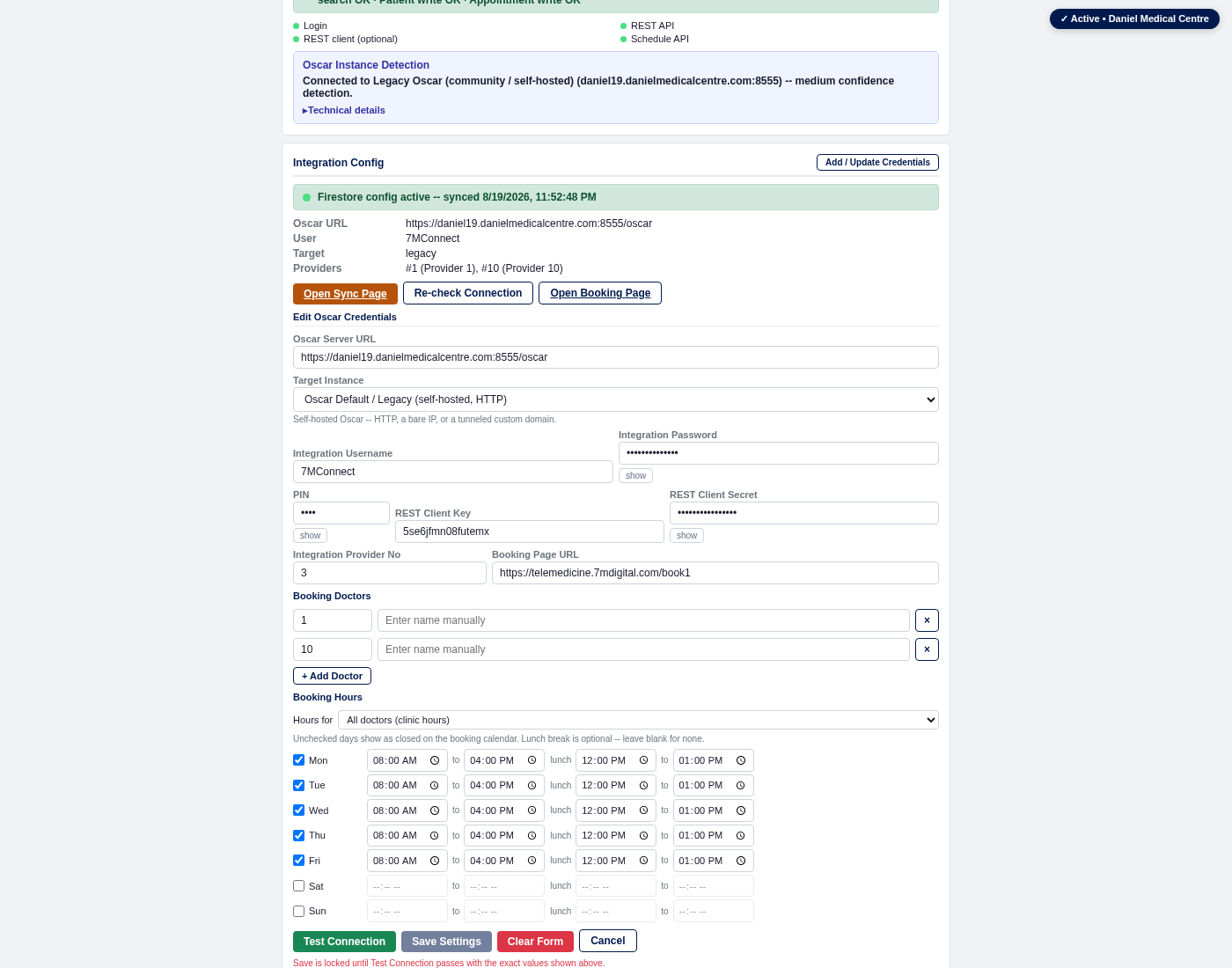Remove booking doctor 1 with the × button

coord(927,620)
